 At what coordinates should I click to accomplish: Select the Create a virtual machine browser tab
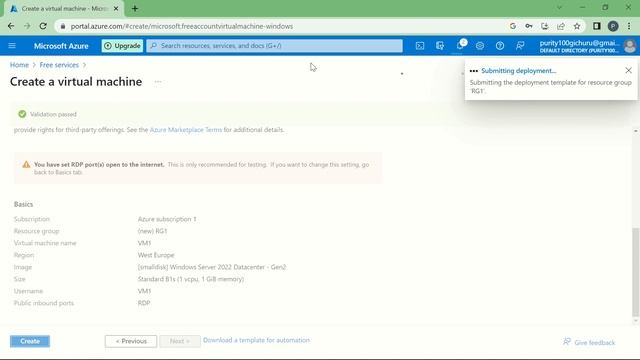(x=63, y=9)
